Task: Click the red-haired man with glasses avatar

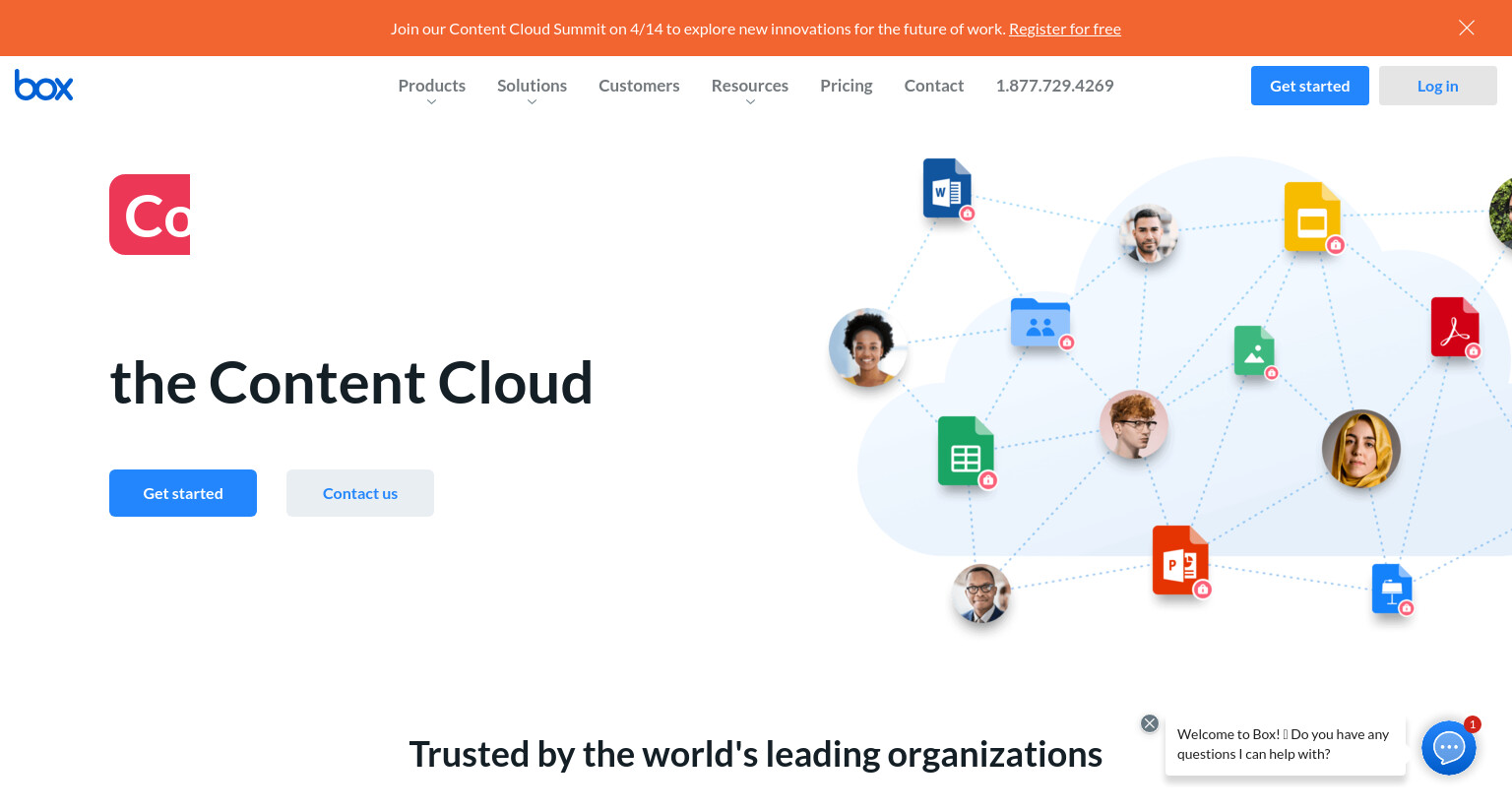Action: pyautogui.click(x=1134, y=425)
